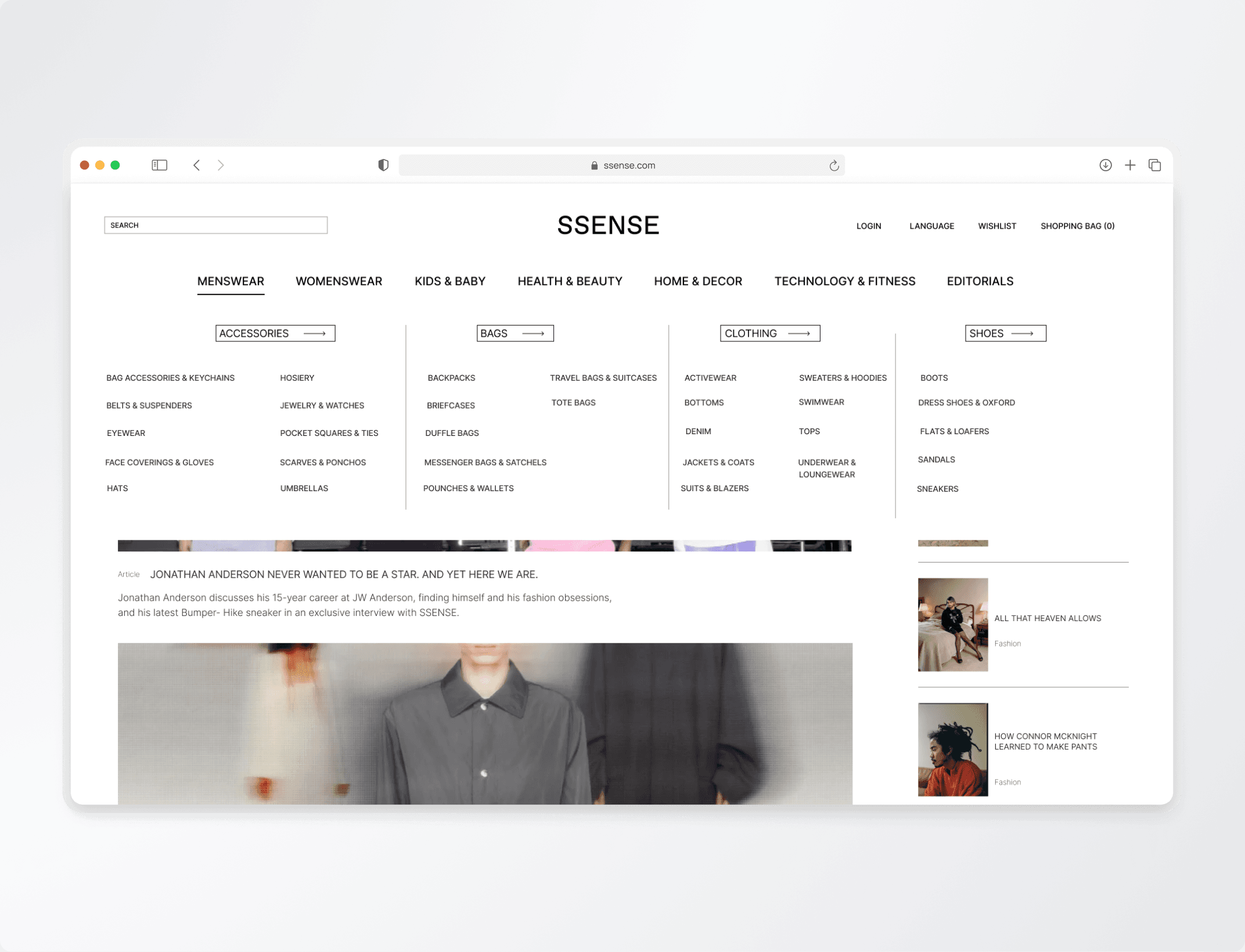Screen dimensions: 1245x952
Task: Select the WOMENSWEAR tab
Action: [x=339, y=282]
